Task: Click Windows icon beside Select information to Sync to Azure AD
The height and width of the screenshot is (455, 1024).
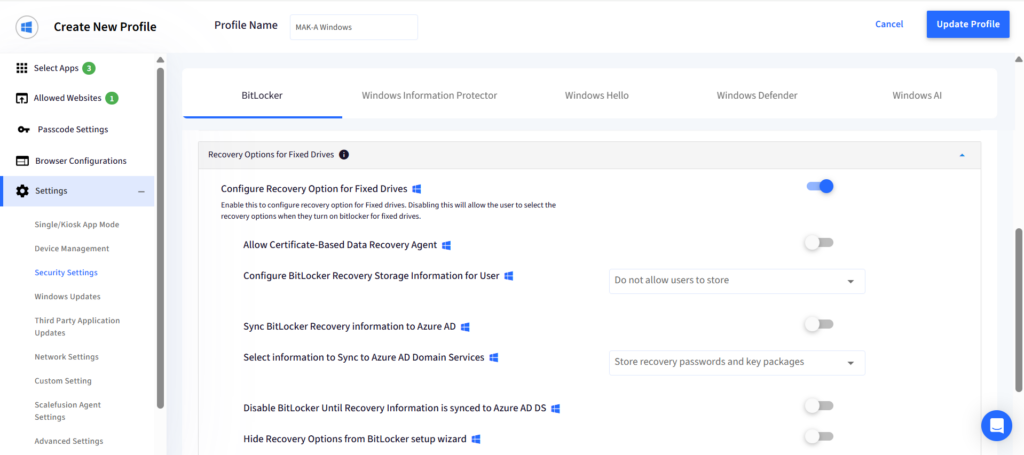Action: click(x=494, y=358)
